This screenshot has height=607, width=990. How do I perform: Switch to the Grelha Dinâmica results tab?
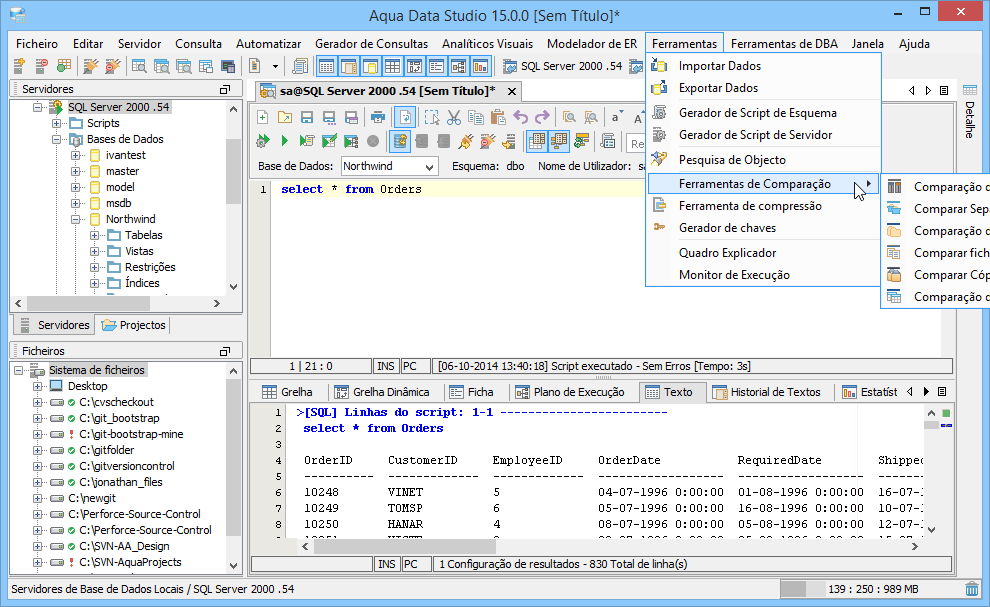coord(382,392)
